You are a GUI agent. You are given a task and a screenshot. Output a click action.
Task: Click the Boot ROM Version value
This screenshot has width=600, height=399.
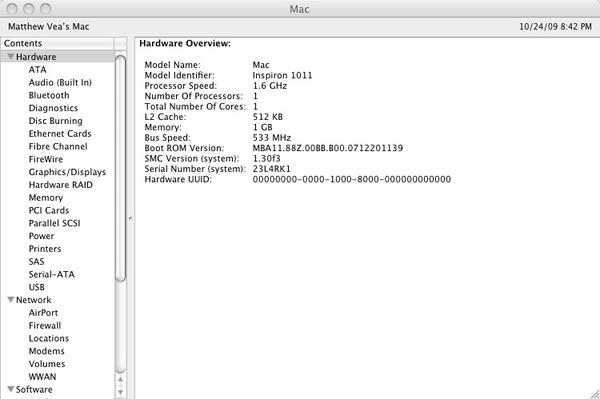[x=328, y=148]
